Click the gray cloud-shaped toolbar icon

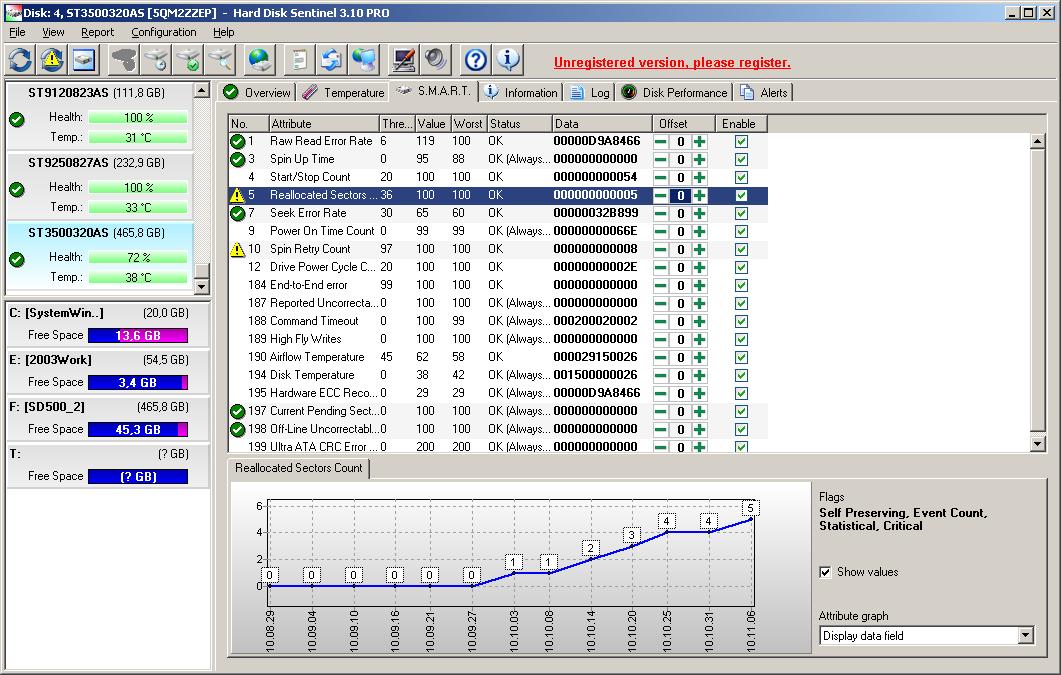(x=124, y=60)
